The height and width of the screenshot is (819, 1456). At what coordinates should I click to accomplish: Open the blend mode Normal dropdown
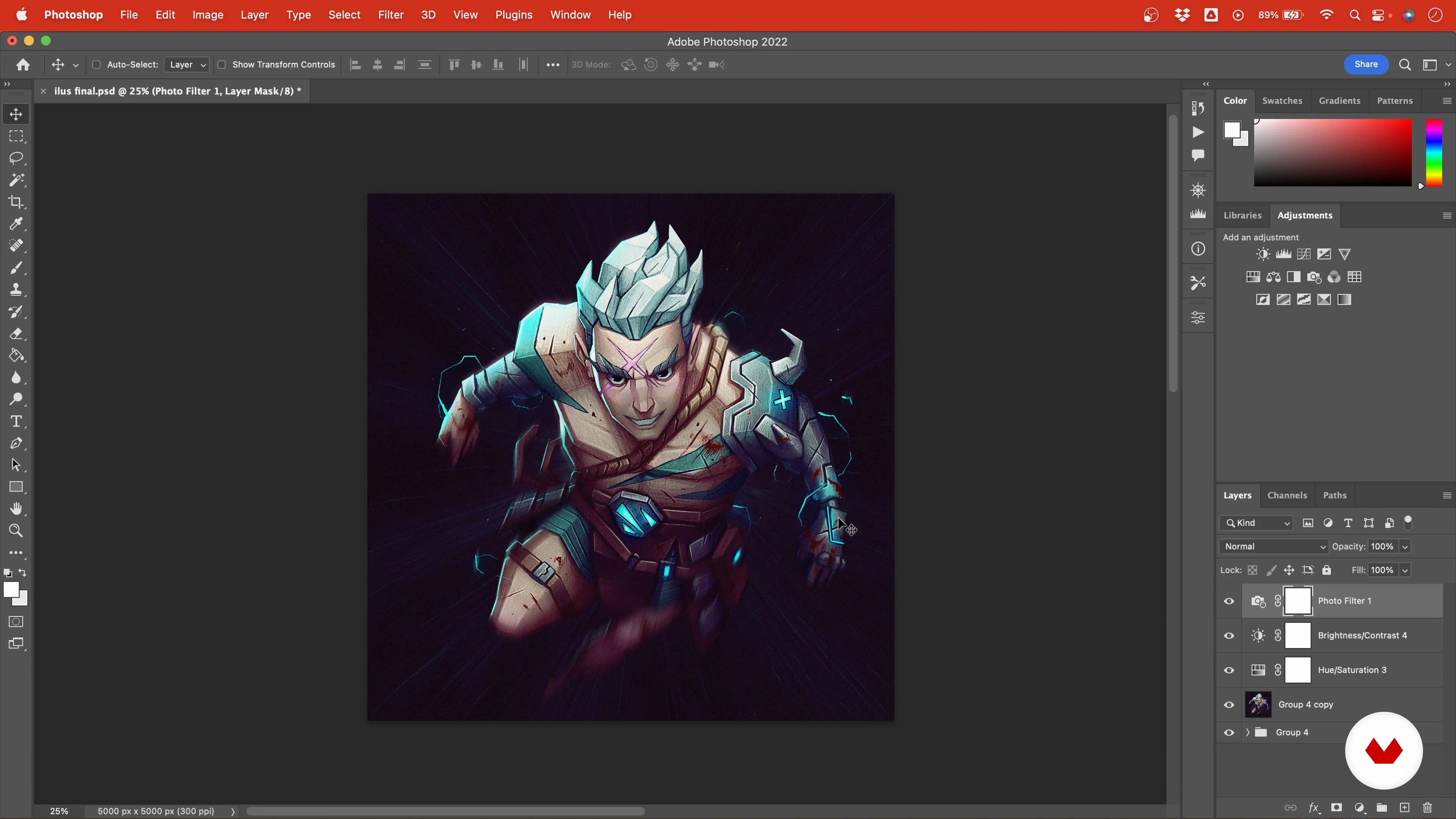(1274, 546)
